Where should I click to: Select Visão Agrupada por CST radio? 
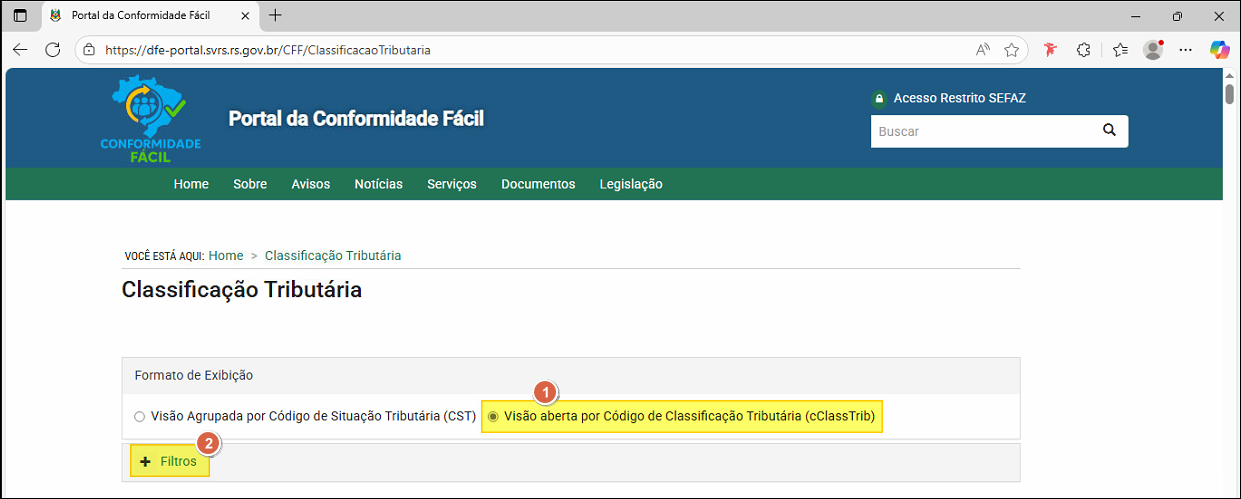tap(139, 417)
